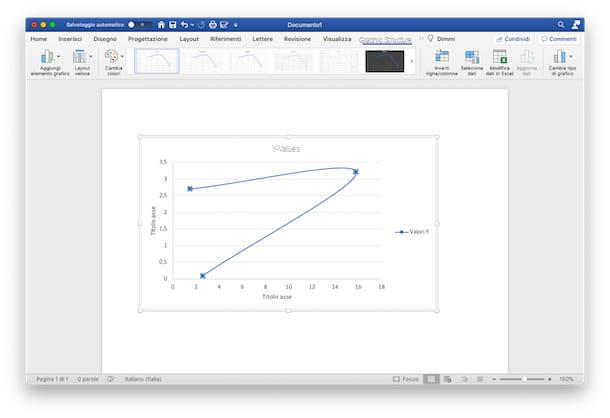610x418 pixels.
Task: Expand Aggiungi elemento grafico dropdown arrow
Action: tap(58, 57)
